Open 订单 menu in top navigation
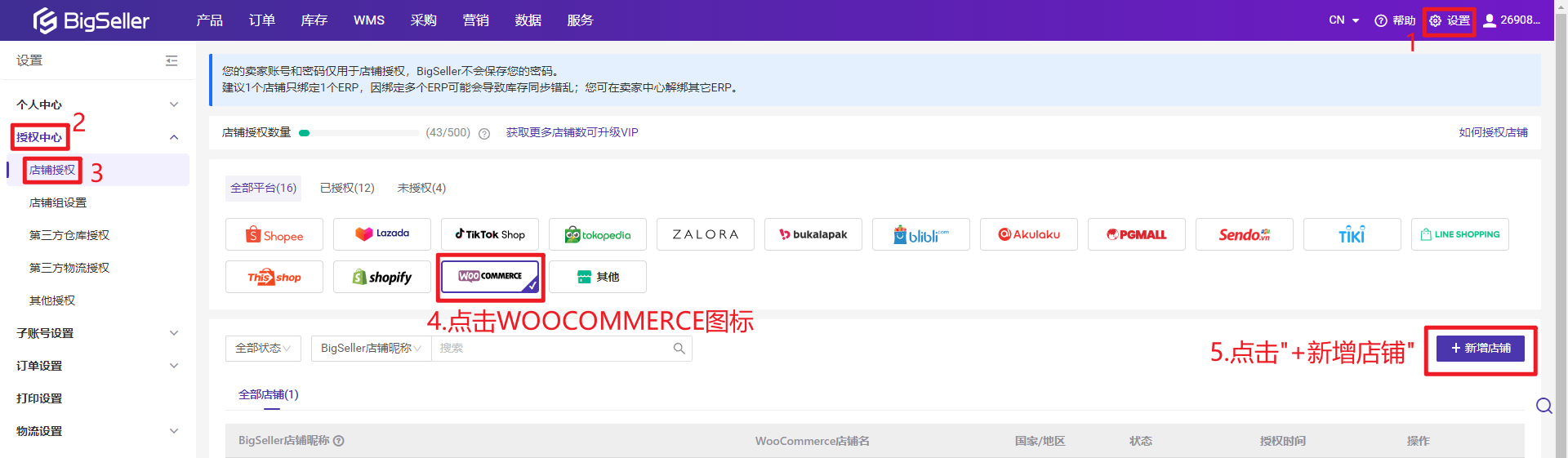 coord(262,20)
